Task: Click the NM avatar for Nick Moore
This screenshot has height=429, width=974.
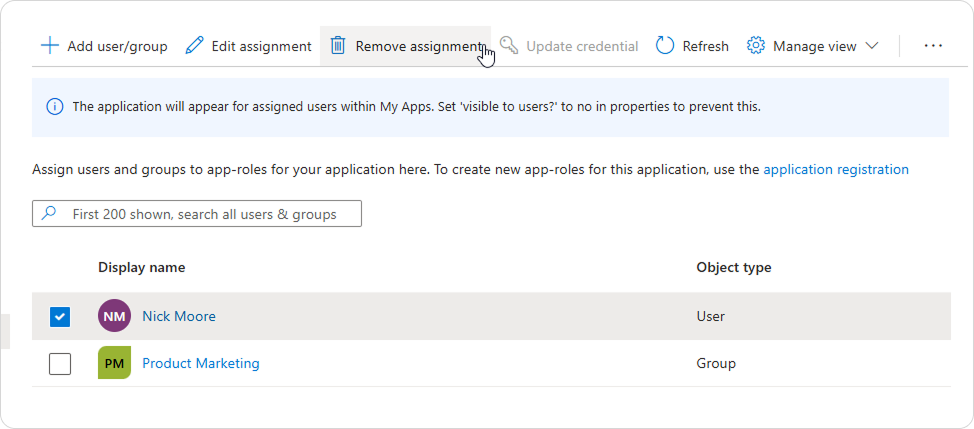Action: (x=114, y=316)
